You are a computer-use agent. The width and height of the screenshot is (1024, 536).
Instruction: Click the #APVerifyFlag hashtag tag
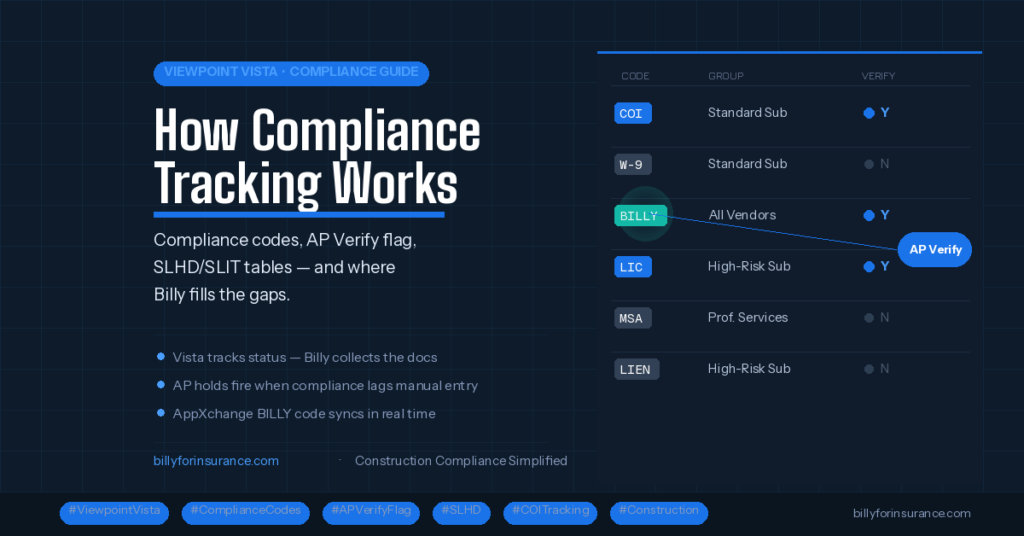click(371, 512)
